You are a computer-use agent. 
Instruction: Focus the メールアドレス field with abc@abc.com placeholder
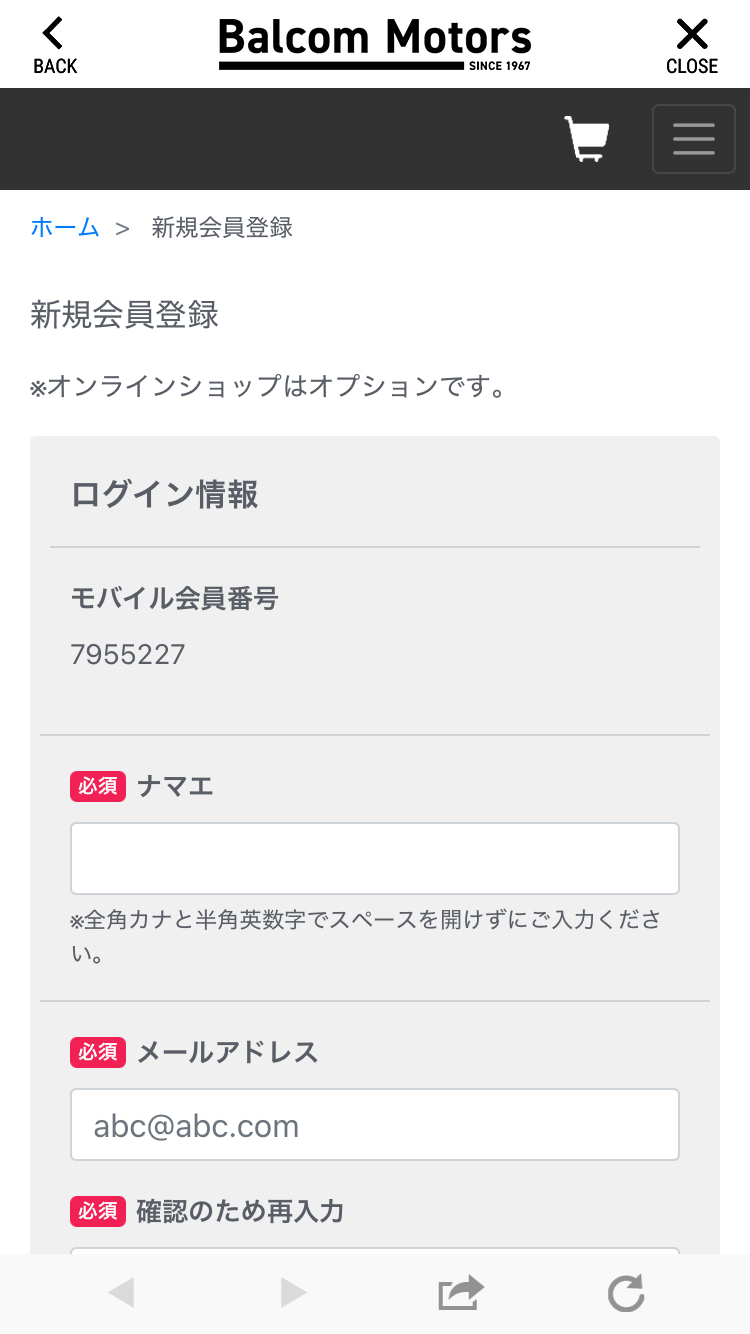[375, 1124]
